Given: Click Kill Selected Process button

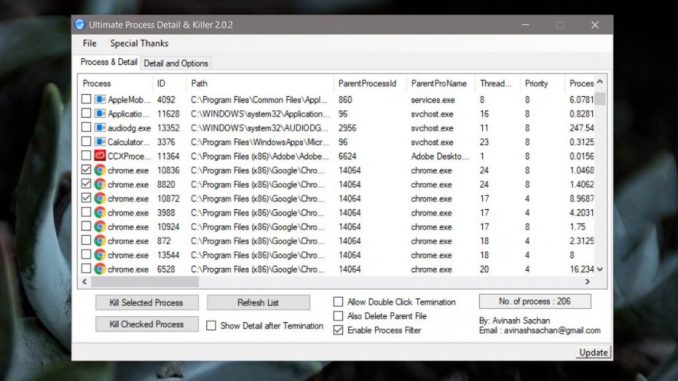Looking at the screenshot, I should pyautogui.click(x=147, y=302).
